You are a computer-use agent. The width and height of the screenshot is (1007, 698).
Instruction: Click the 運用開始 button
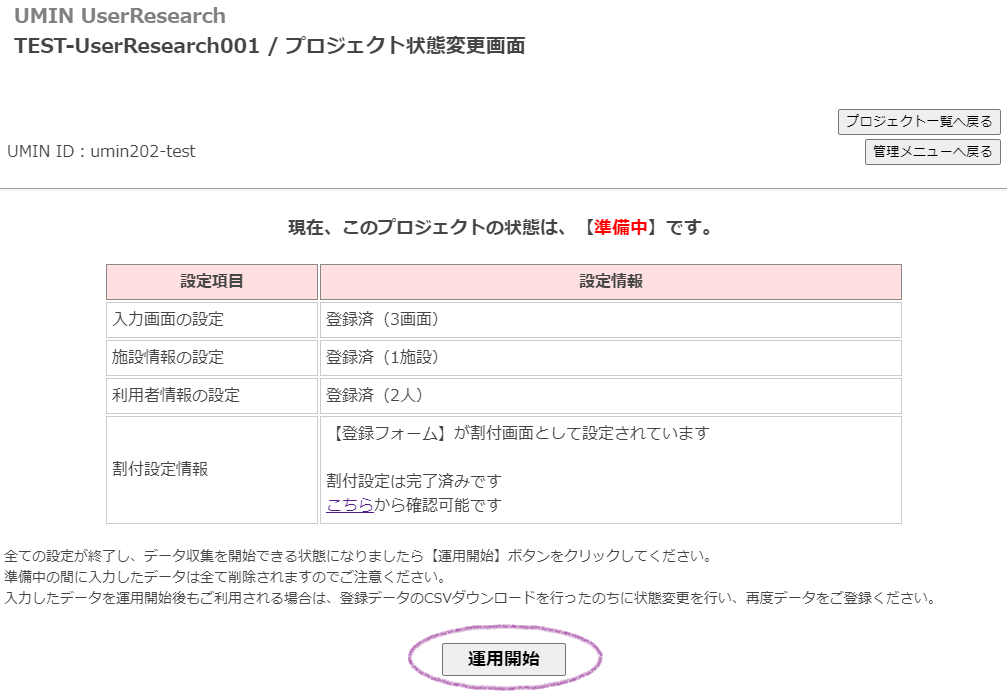point(504,659)
